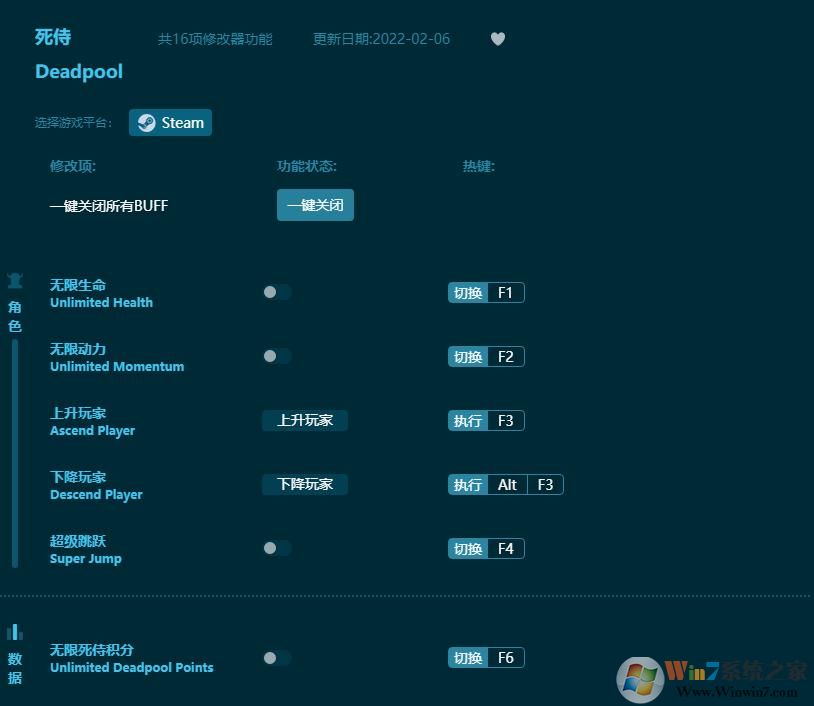Click the heart favorite icon

pyautogui.click(x=497, y=39)
